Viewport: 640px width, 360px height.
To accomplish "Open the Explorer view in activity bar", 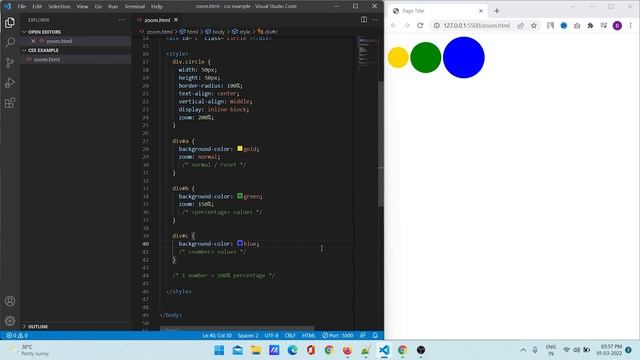I will pyautogui.click(x=10, y=22).
